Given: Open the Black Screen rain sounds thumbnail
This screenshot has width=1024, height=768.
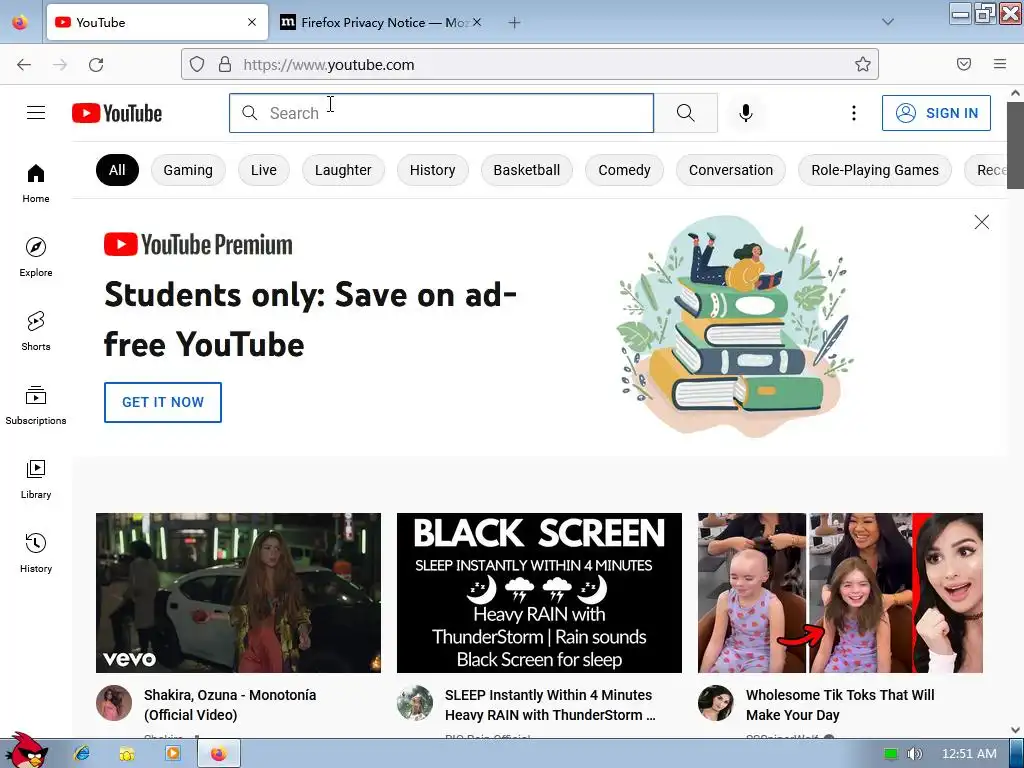Looking at the screenshot, I should point(539,593).
